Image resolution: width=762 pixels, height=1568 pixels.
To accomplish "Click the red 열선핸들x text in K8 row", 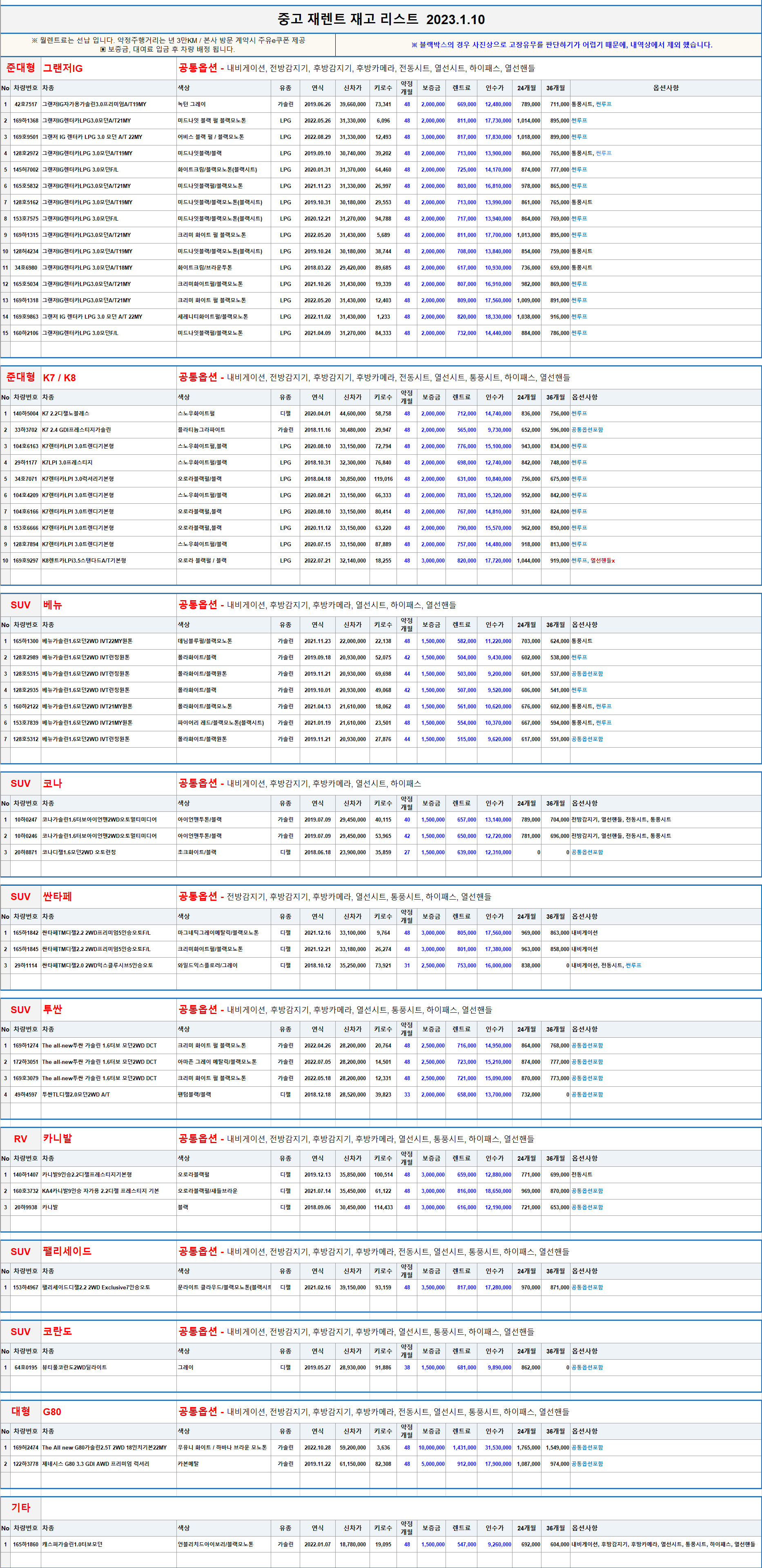I will click(603, 561).
